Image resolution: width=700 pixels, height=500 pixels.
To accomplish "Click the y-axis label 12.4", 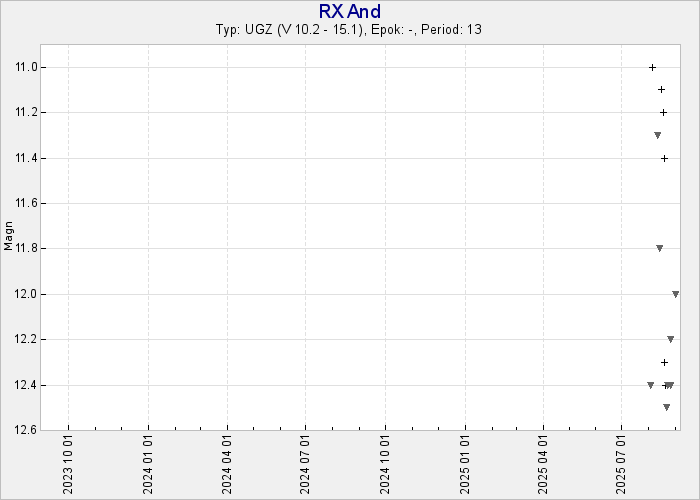I will (25, 385).
